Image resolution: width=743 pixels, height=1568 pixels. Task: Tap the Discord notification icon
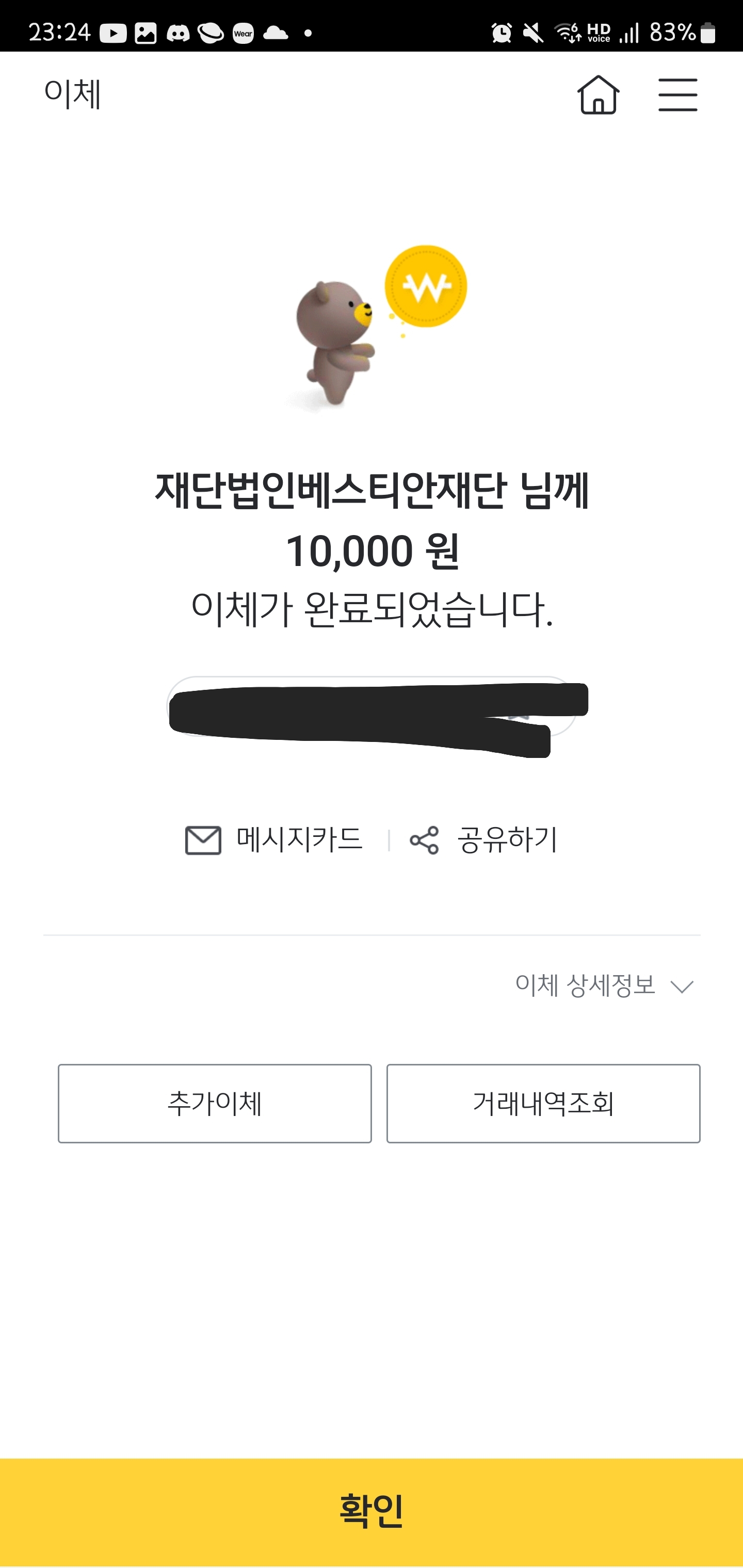(177, 33)
